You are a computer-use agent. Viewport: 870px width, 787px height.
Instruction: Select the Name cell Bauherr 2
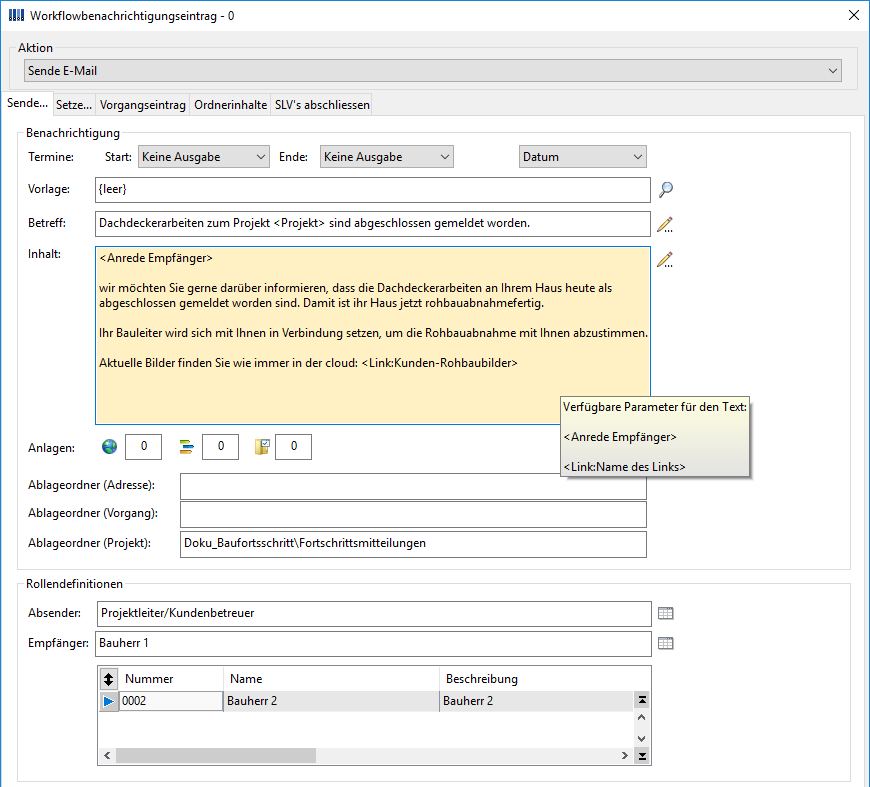[331, 702]
